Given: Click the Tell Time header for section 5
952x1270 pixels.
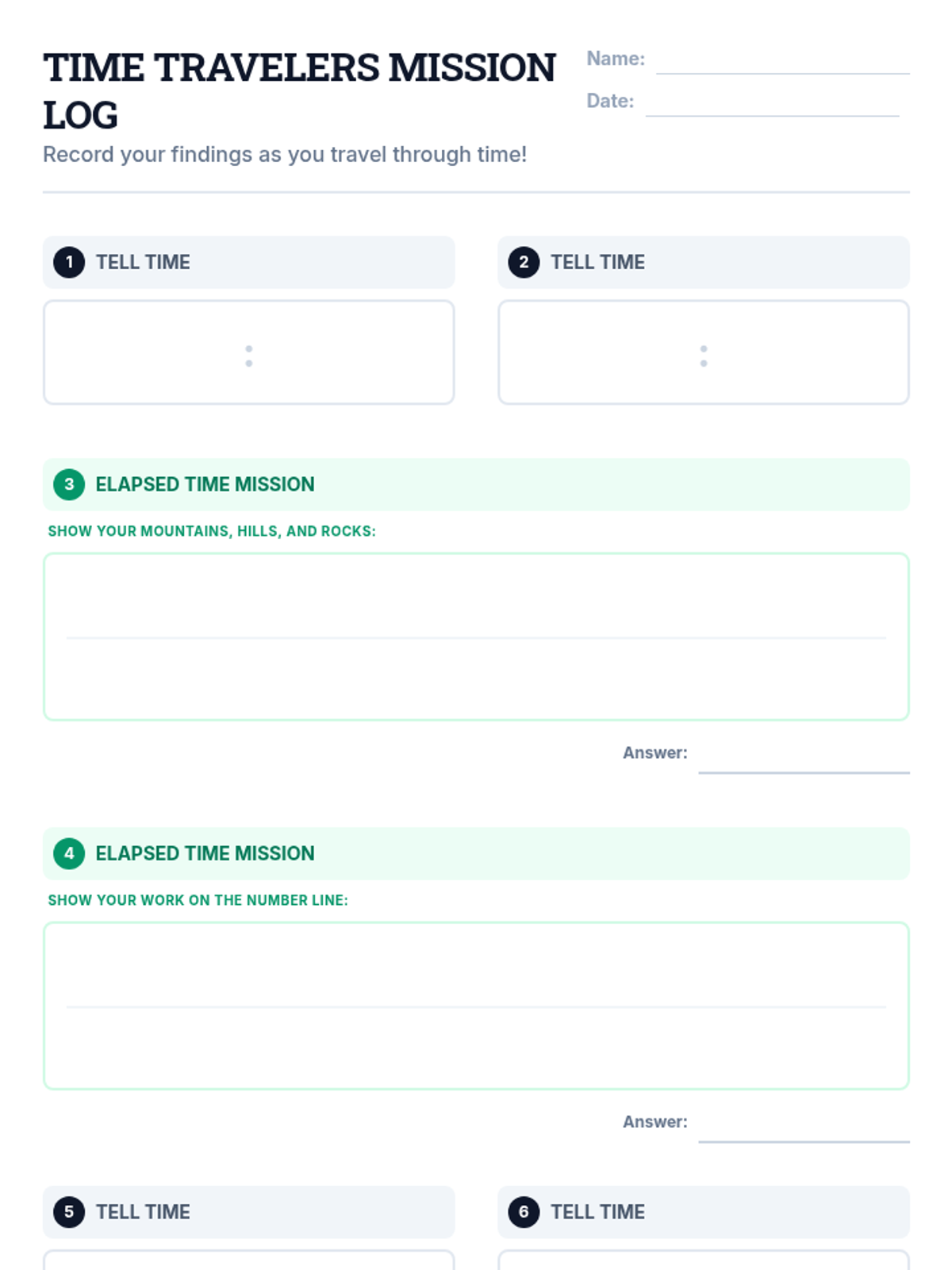Looking at the screenshot, I should coord(143,1212).
